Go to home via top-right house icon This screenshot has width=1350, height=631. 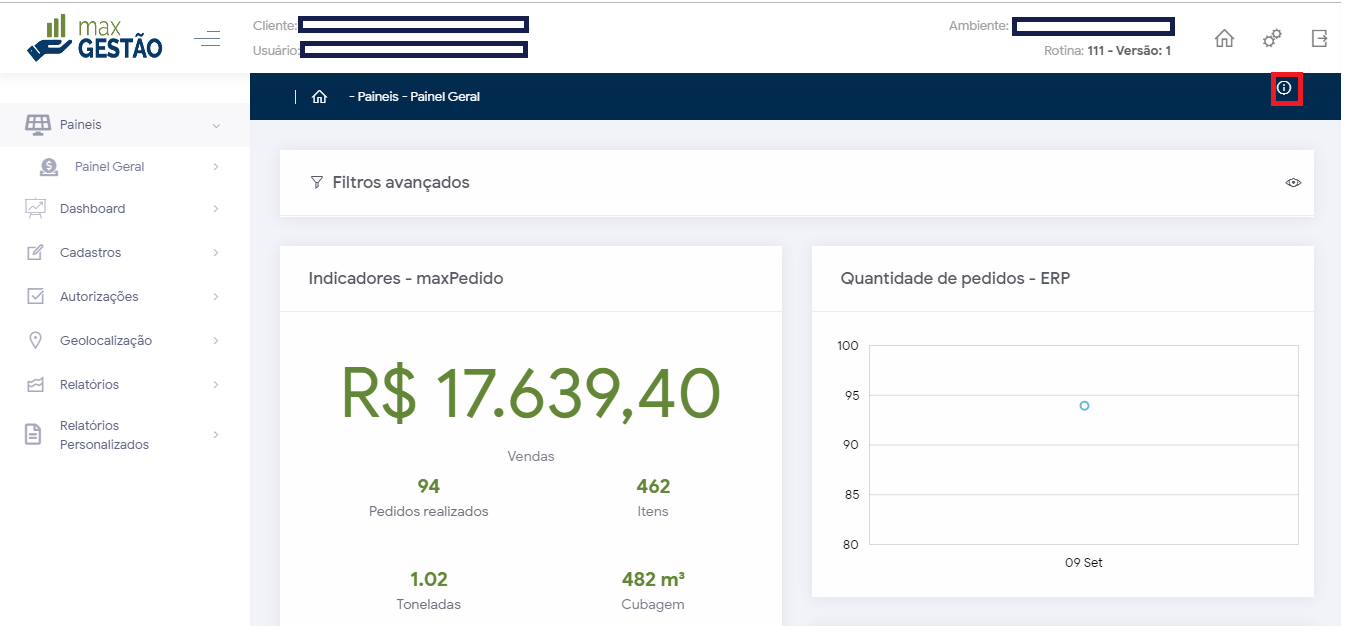click(x=1224, y=39)
